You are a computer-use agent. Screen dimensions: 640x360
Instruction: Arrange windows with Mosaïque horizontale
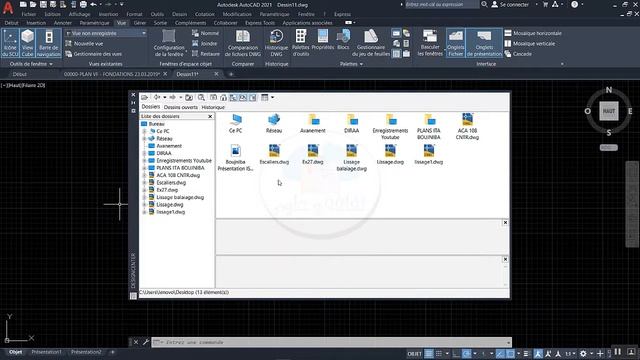(x=533, y=33)
